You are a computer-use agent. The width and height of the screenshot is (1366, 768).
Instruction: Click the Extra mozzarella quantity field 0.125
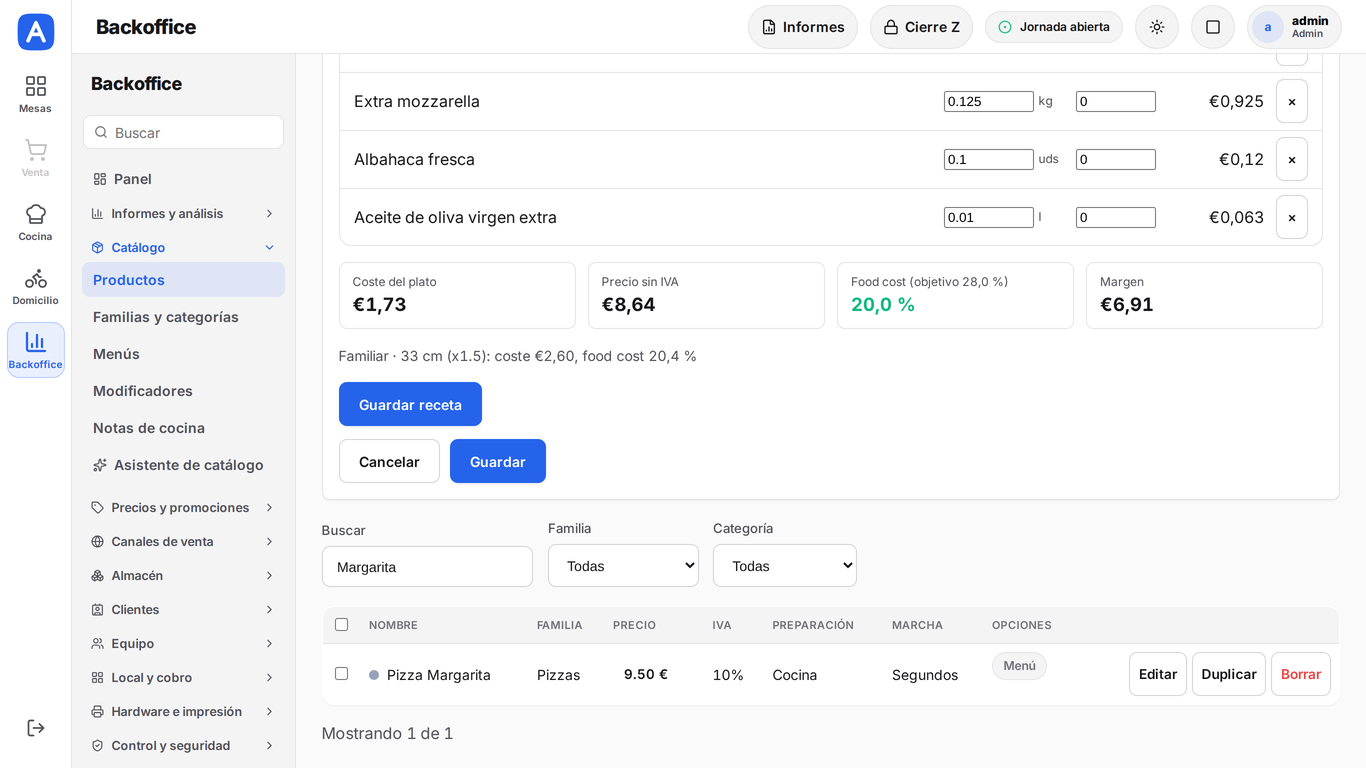pos(989,101)
